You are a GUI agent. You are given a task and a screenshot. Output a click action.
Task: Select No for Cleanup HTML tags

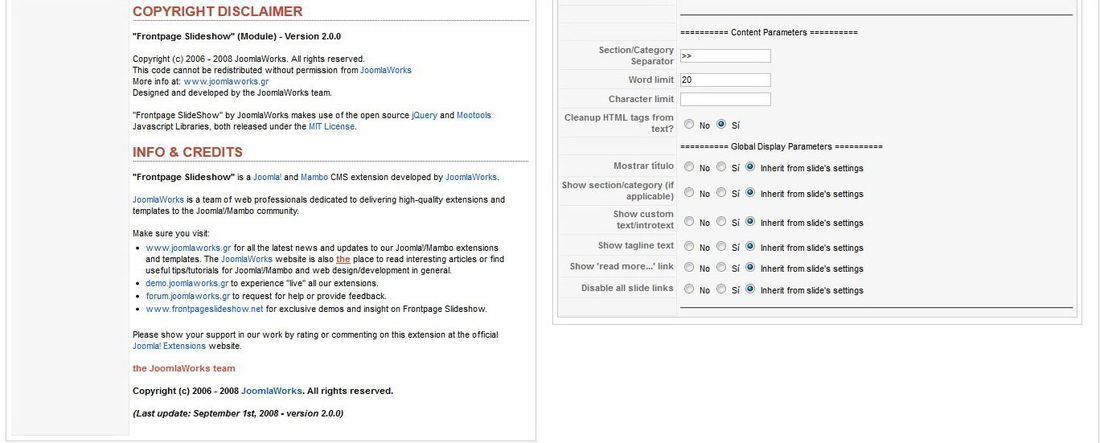689,124
